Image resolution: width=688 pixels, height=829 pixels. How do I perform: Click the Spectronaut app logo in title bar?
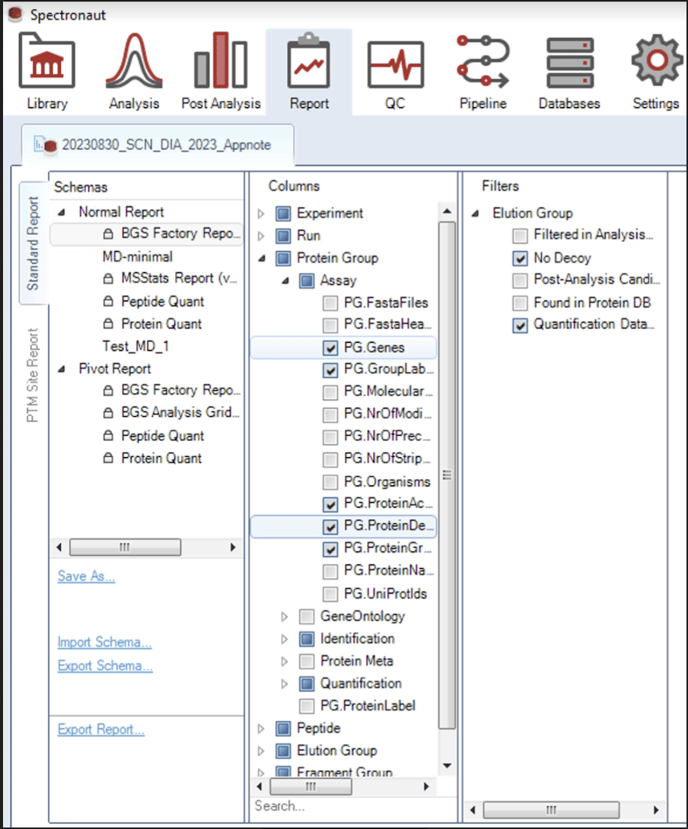pos(16,14)
